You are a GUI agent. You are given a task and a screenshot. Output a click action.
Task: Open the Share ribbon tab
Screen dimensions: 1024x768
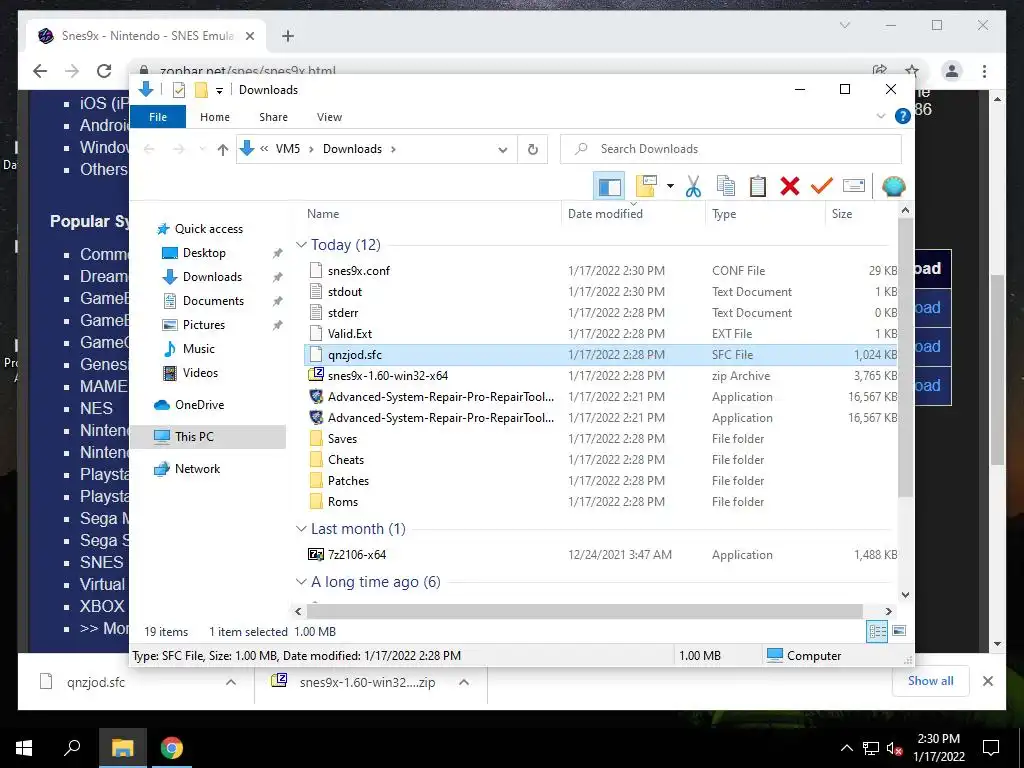pos(273,117)
